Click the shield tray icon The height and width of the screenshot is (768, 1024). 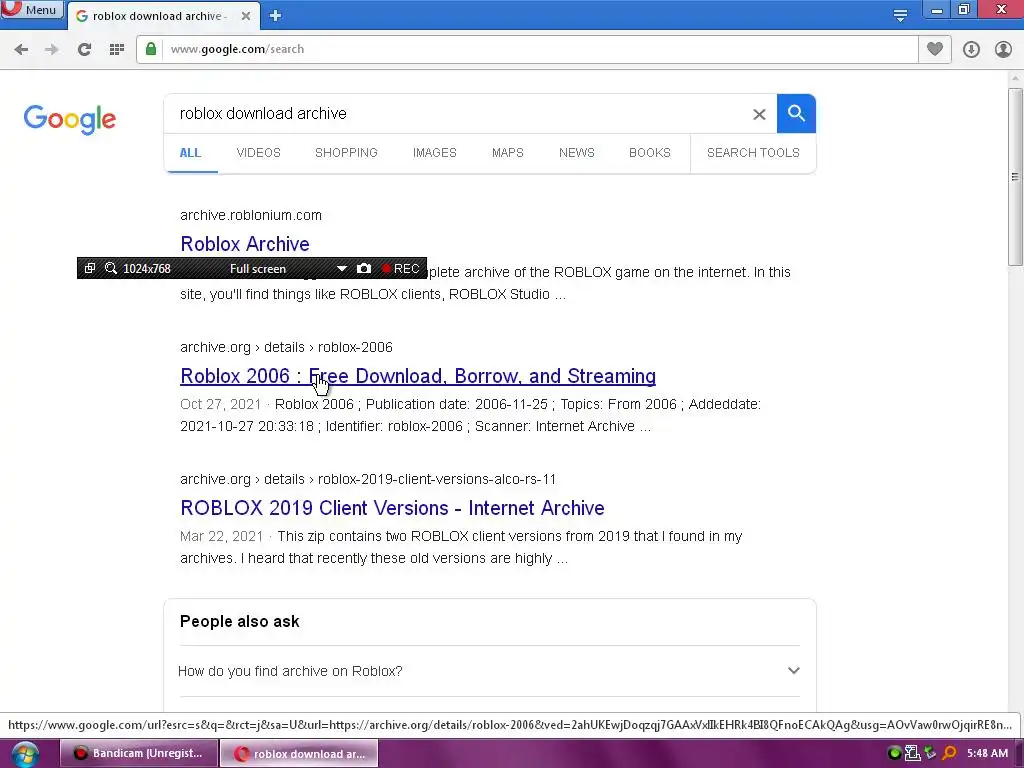(931, 753)
